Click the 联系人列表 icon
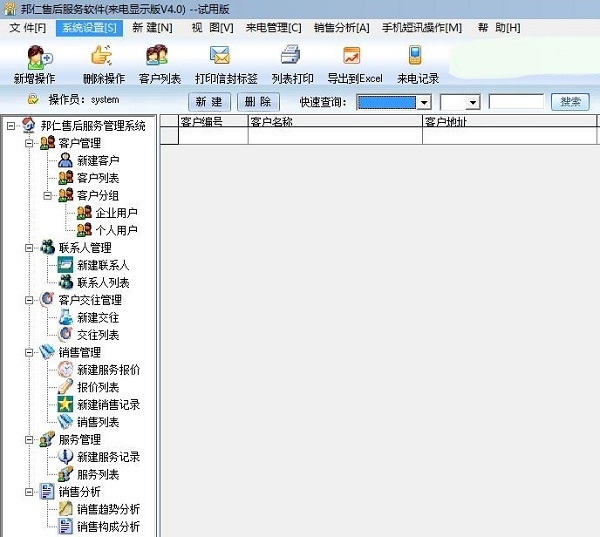Screen dimensions: 600x537 pos(65,282)
